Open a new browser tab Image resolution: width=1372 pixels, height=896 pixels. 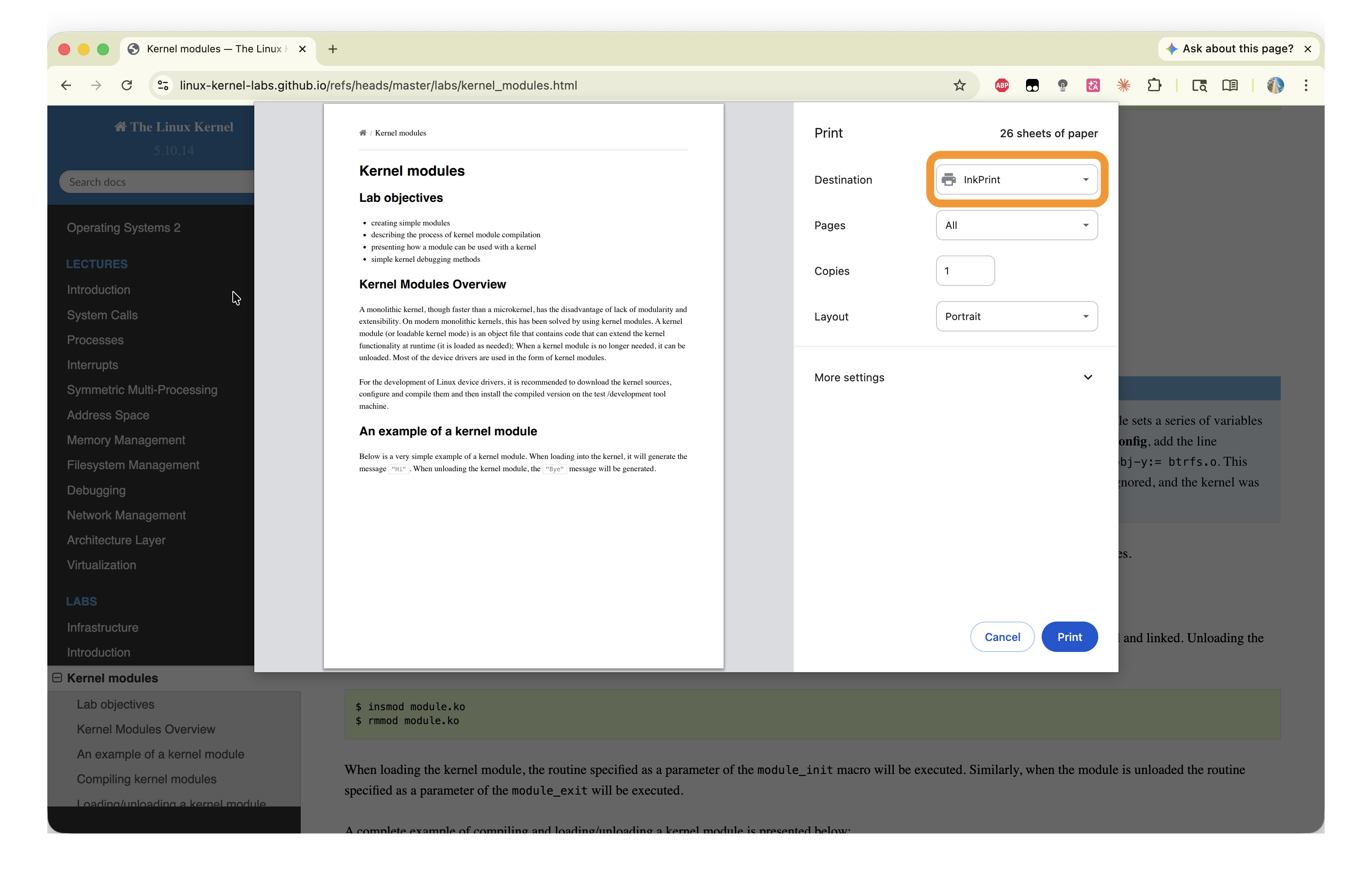point(332,49)
